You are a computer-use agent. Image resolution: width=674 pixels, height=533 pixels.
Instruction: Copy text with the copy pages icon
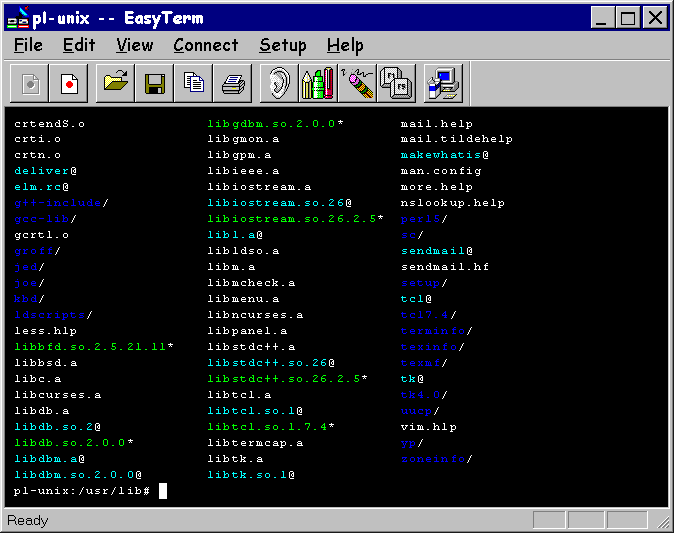pos(193,84)
